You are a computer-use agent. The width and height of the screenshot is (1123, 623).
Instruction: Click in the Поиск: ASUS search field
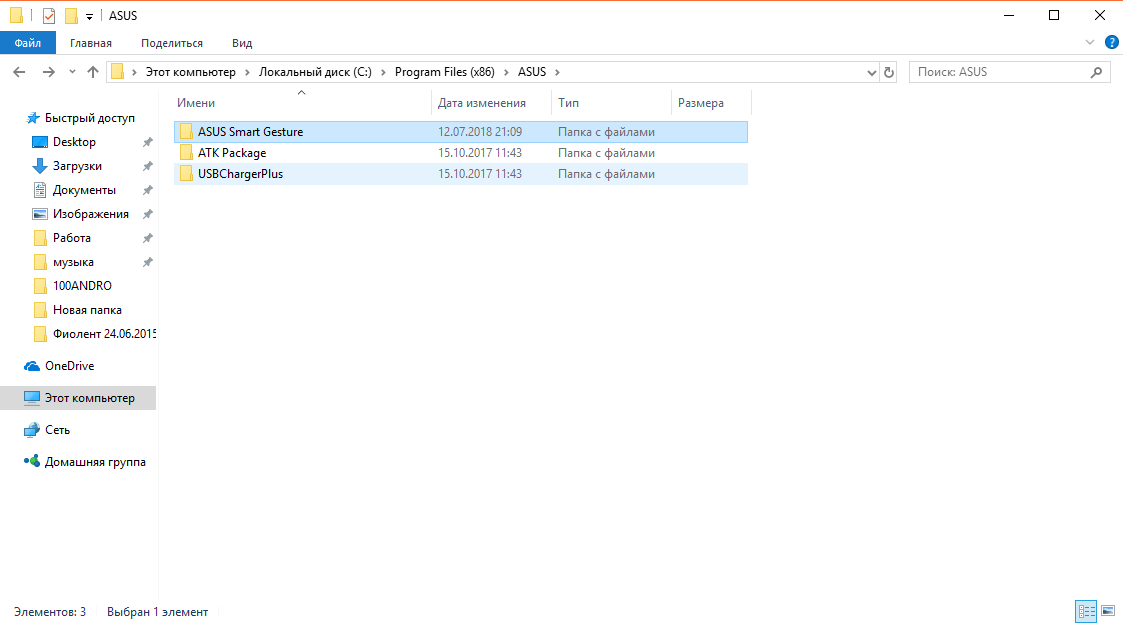[x=1000, y=72]
